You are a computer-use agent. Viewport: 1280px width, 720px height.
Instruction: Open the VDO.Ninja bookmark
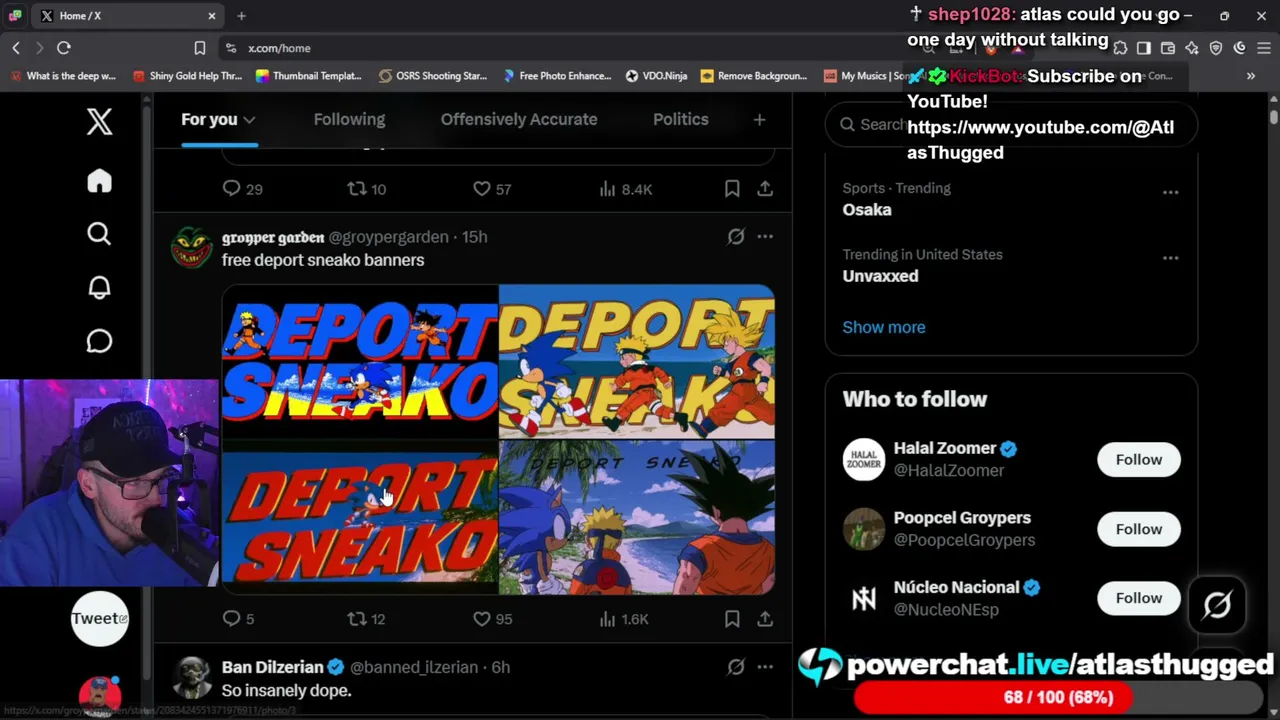[657, 76]
